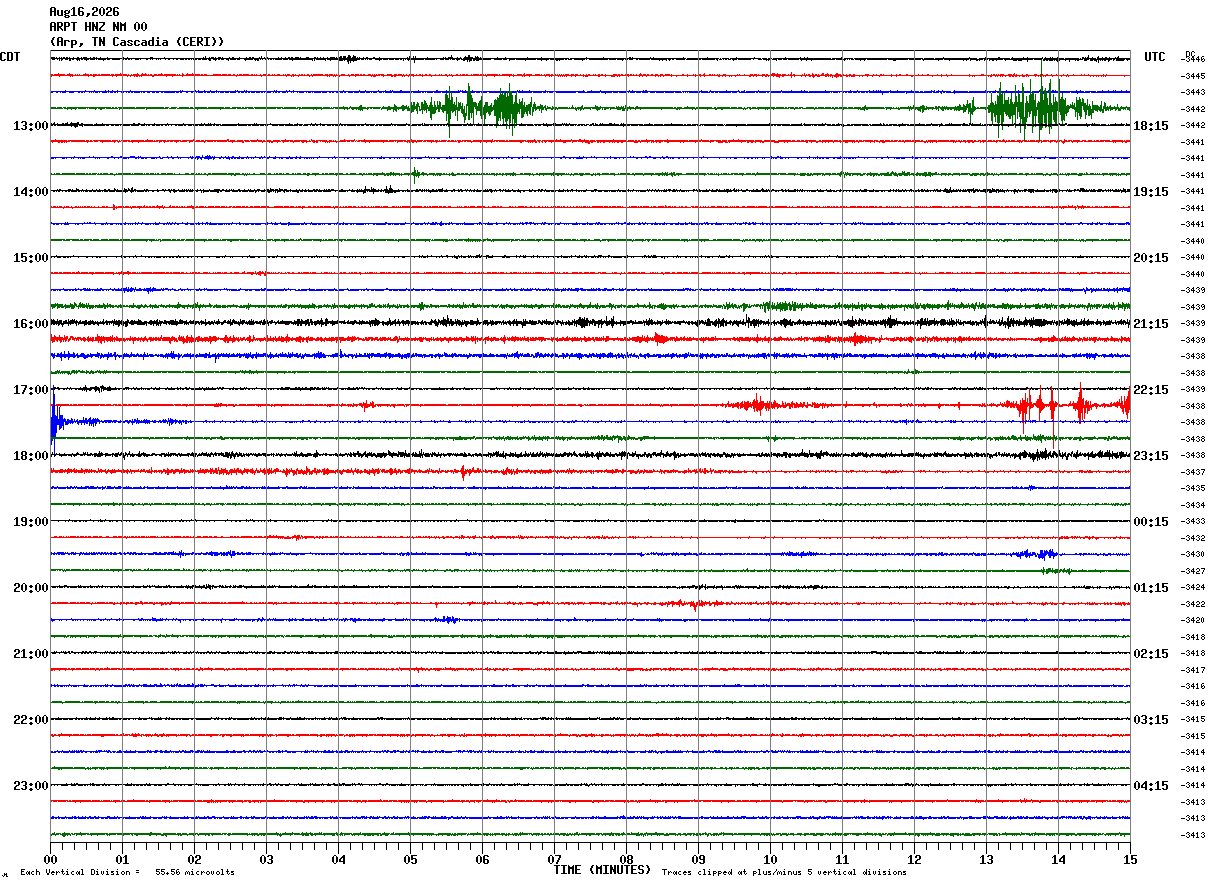Click the 13:00 CDT time label
This screenshot has width=1210, height=886.
coord(30,126)
